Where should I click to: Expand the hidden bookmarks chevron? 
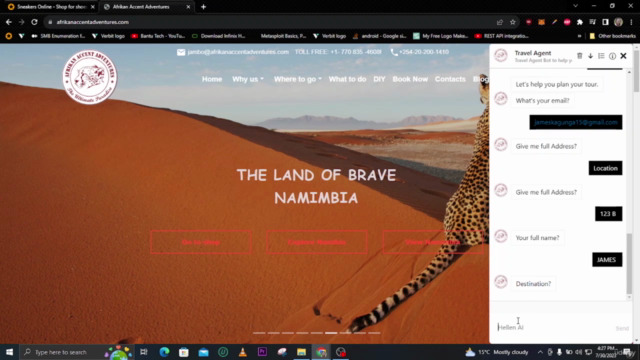tap(579, 36)
